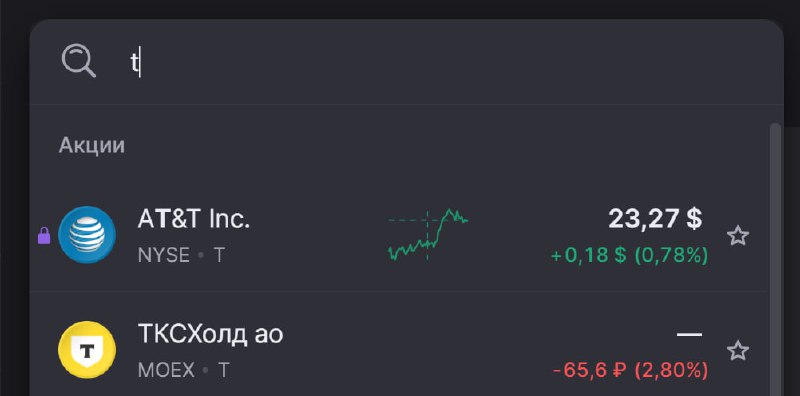Click ticker symbol T next to NYSE
The image size is (800, 396).
click(219, 255)
